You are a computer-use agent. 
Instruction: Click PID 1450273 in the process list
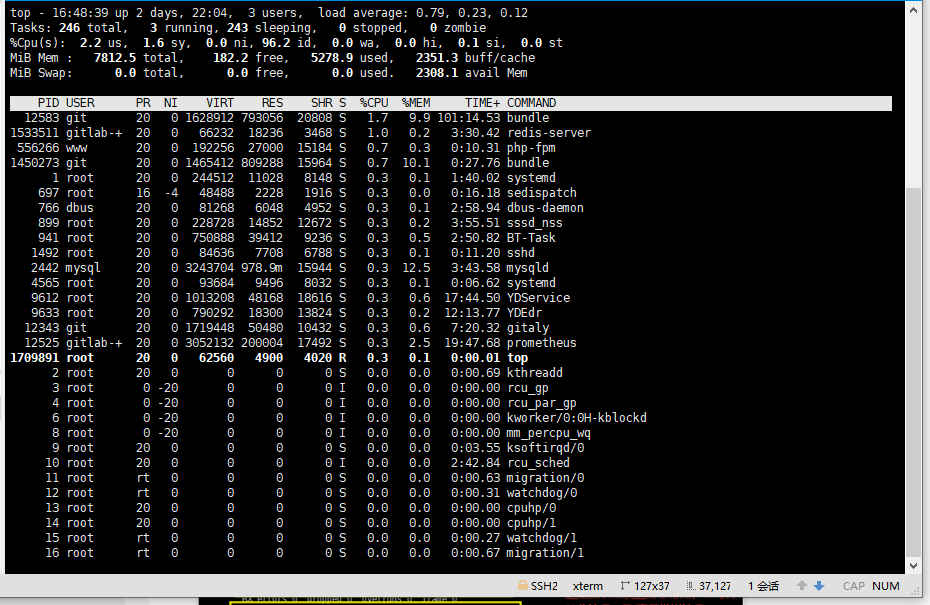click(34, 163)
